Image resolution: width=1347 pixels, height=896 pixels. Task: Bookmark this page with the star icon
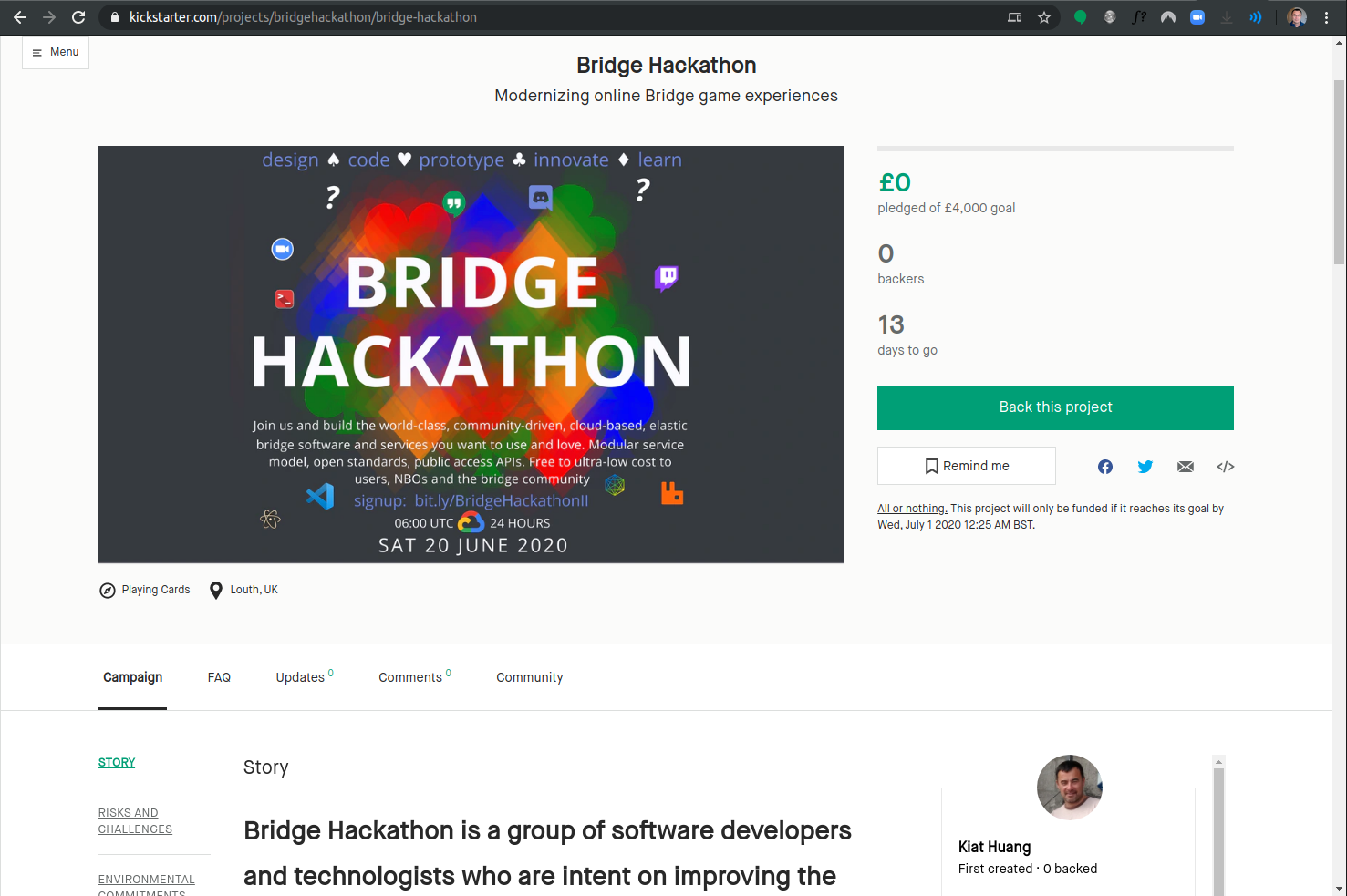pyautogui.click(x=1044, y=17)
